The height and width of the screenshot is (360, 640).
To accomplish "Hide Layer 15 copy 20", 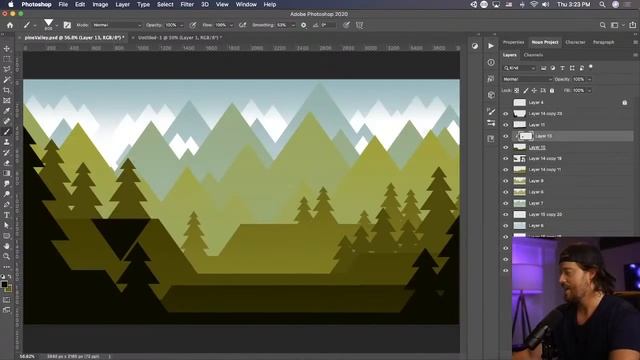I will point(506,214).
